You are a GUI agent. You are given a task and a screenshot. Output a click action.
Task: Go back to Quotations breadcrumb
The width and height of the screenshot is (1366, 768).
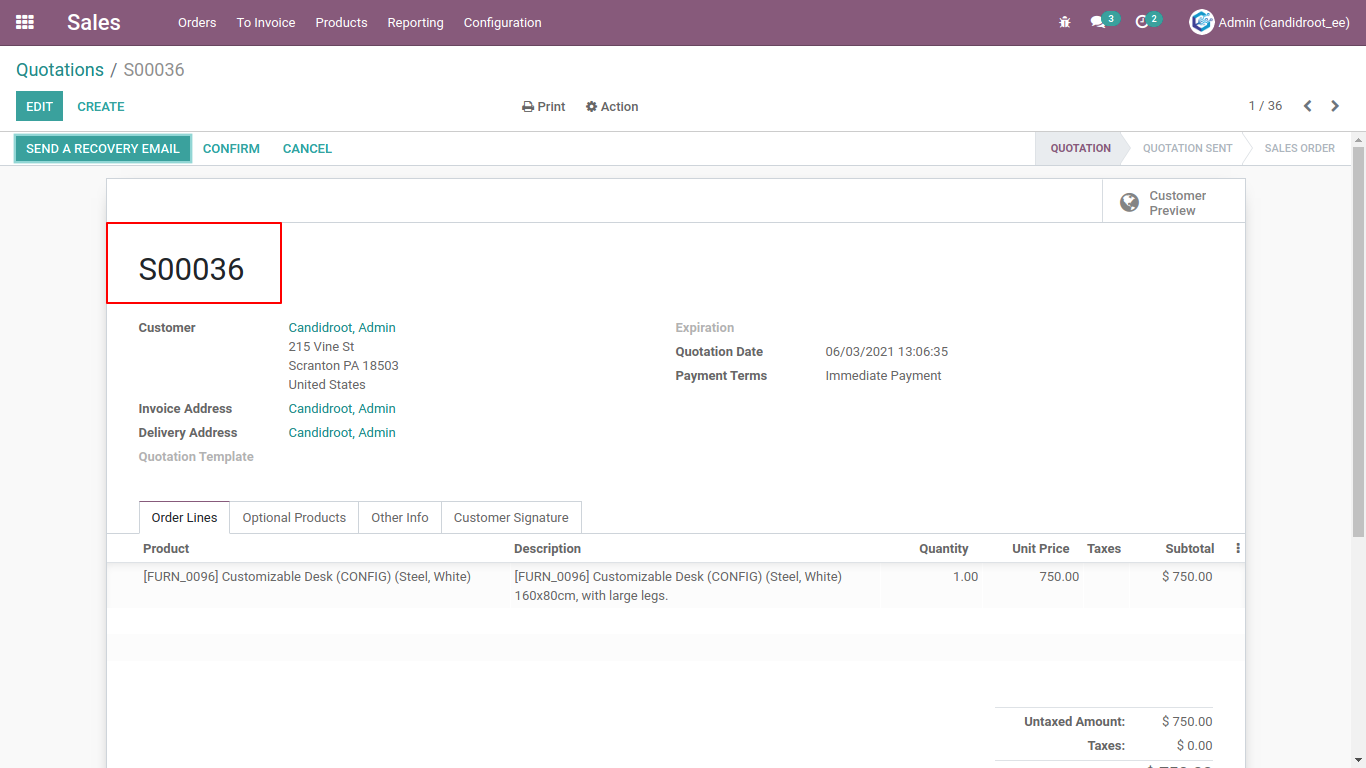coord(60,70)
